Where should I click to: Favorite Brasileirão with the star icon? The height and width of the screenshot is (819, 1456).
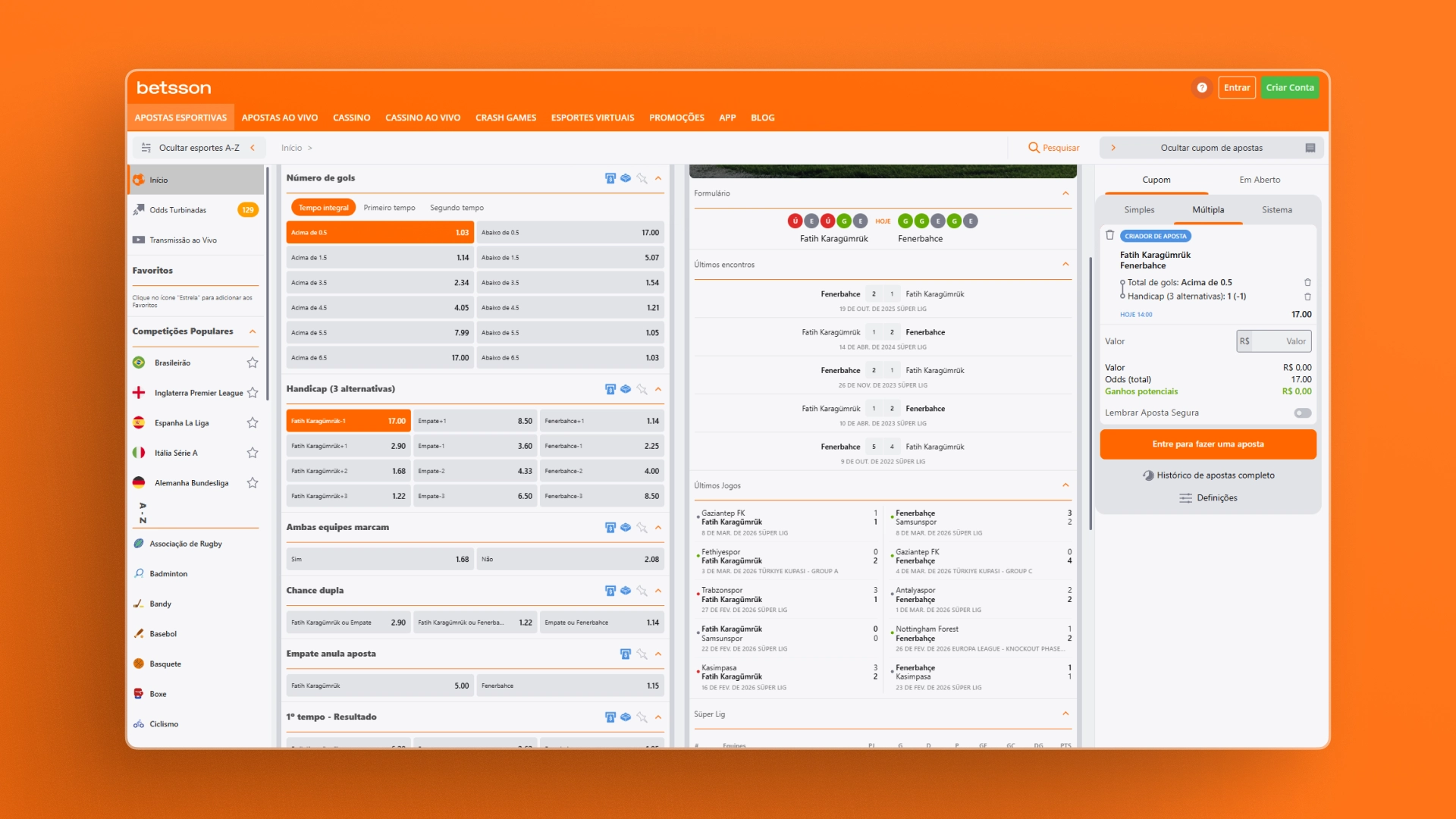pos(253,362)
